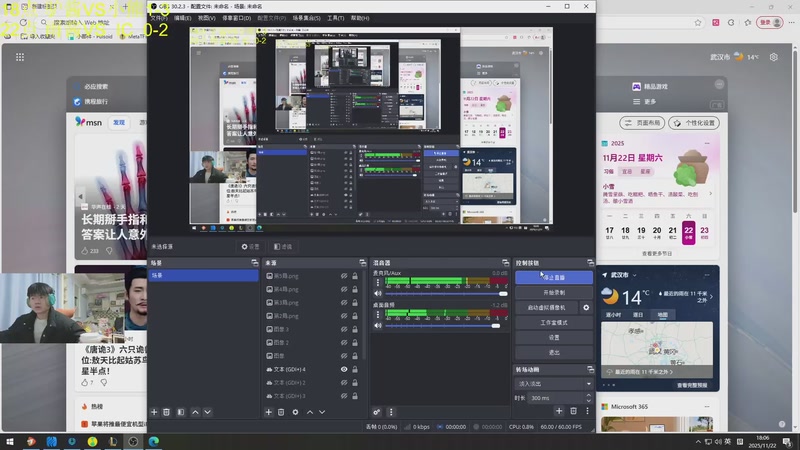Select the 场景 item in Scenes list
This screenshot has width=800, height=450.
click(204, 276)
